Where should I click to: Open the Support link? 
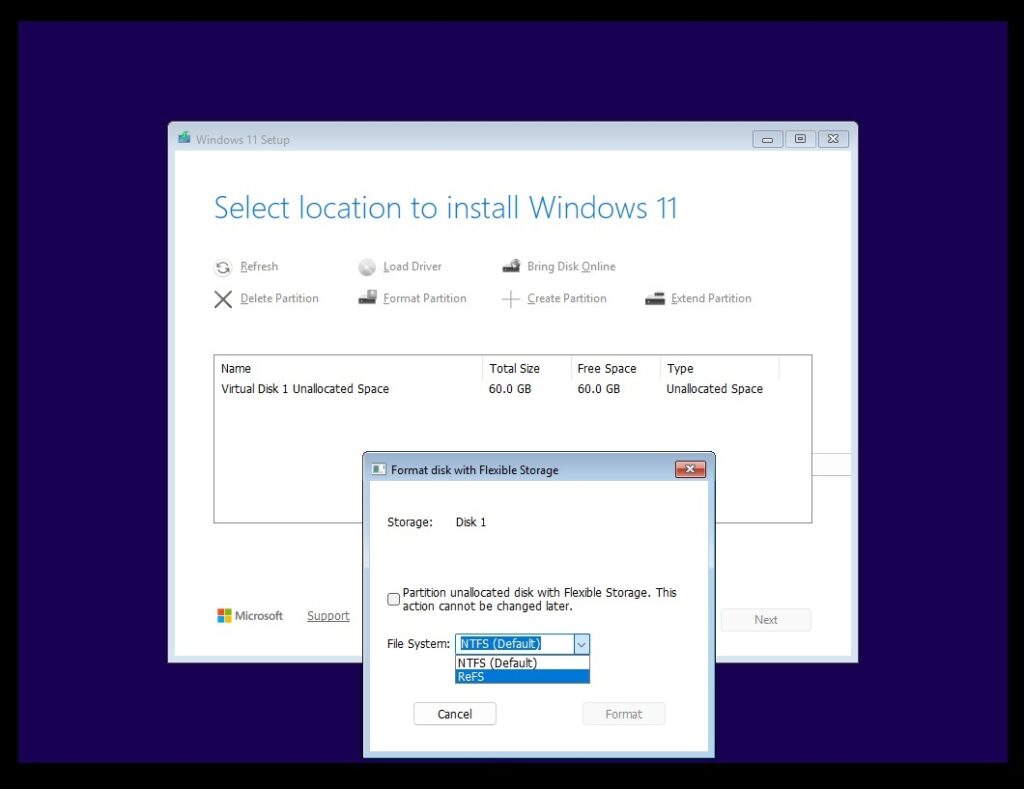coord(328,615)
